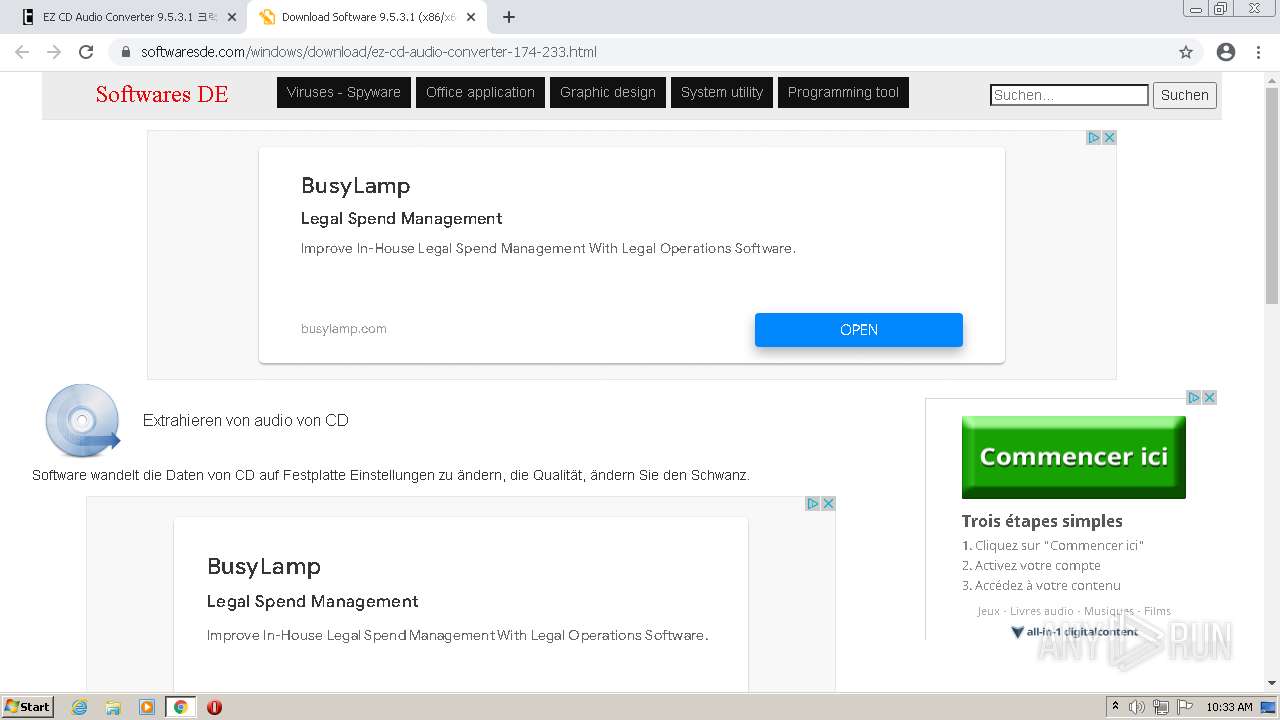Open Programming tool category
The height and width of the screenshot is (720, 1280).
pos(843,92)
